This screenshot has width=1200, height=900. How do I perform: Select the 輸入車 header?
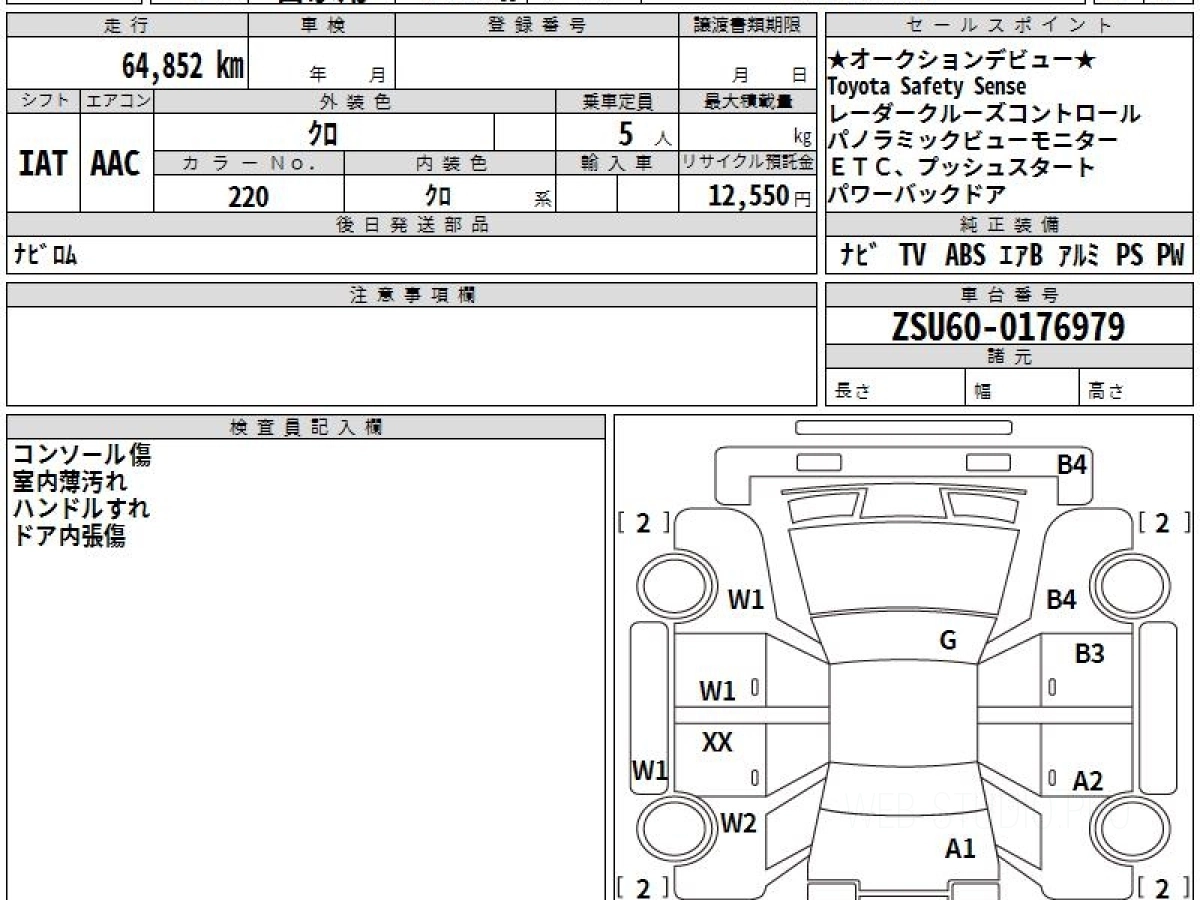coord(617,164)
